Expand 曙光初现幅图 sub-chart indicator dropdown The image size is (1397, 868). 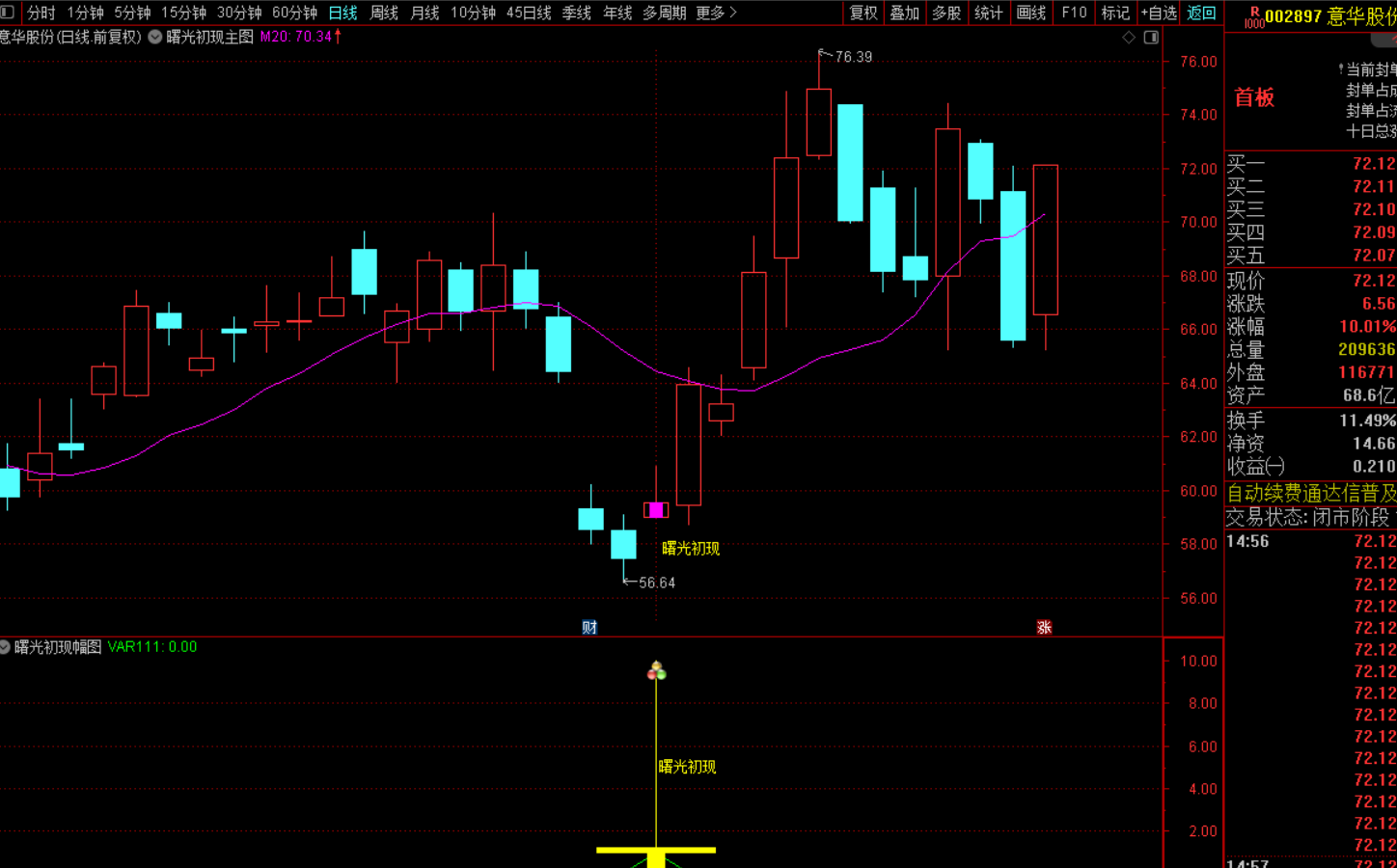5,647
